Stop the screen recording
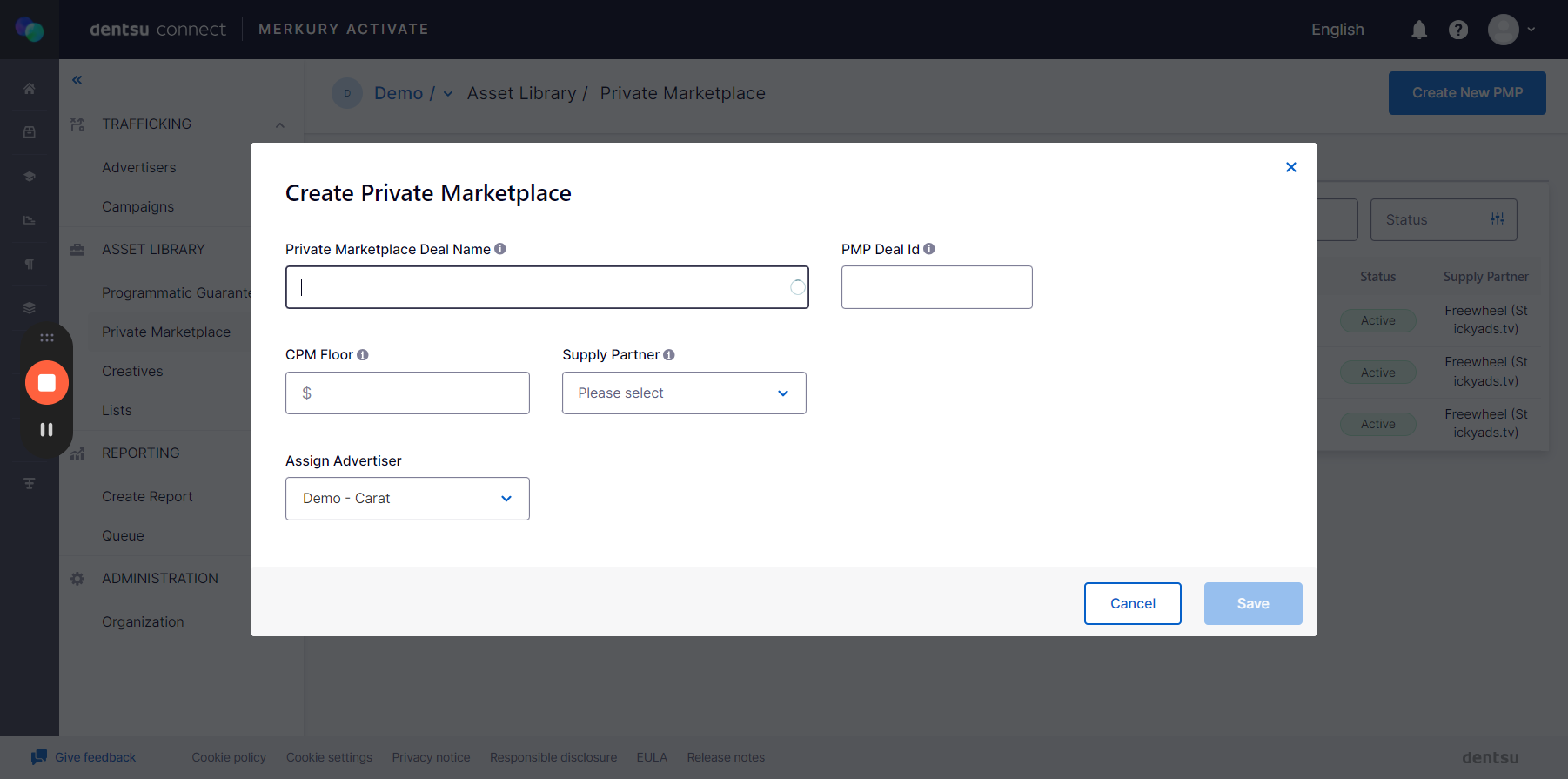Viewport: 1568px width, 779px height. tap(47, 383)
